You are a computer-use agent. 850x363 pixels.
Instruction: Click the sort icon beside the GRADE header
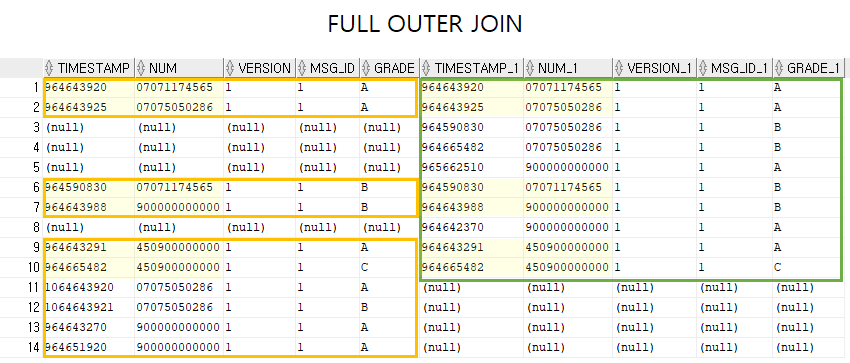click(x=366, y=68)
